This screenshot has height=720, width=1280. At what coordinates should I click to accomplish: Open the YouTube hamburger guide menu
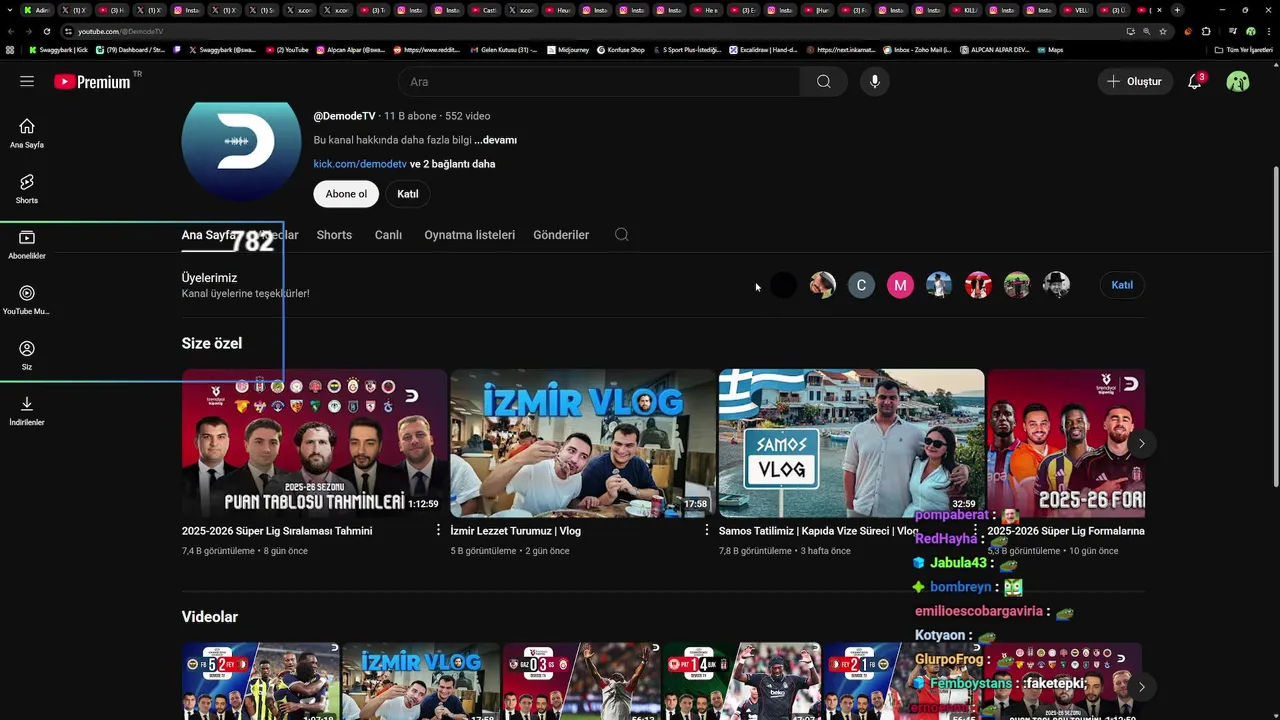click(27, 82)
